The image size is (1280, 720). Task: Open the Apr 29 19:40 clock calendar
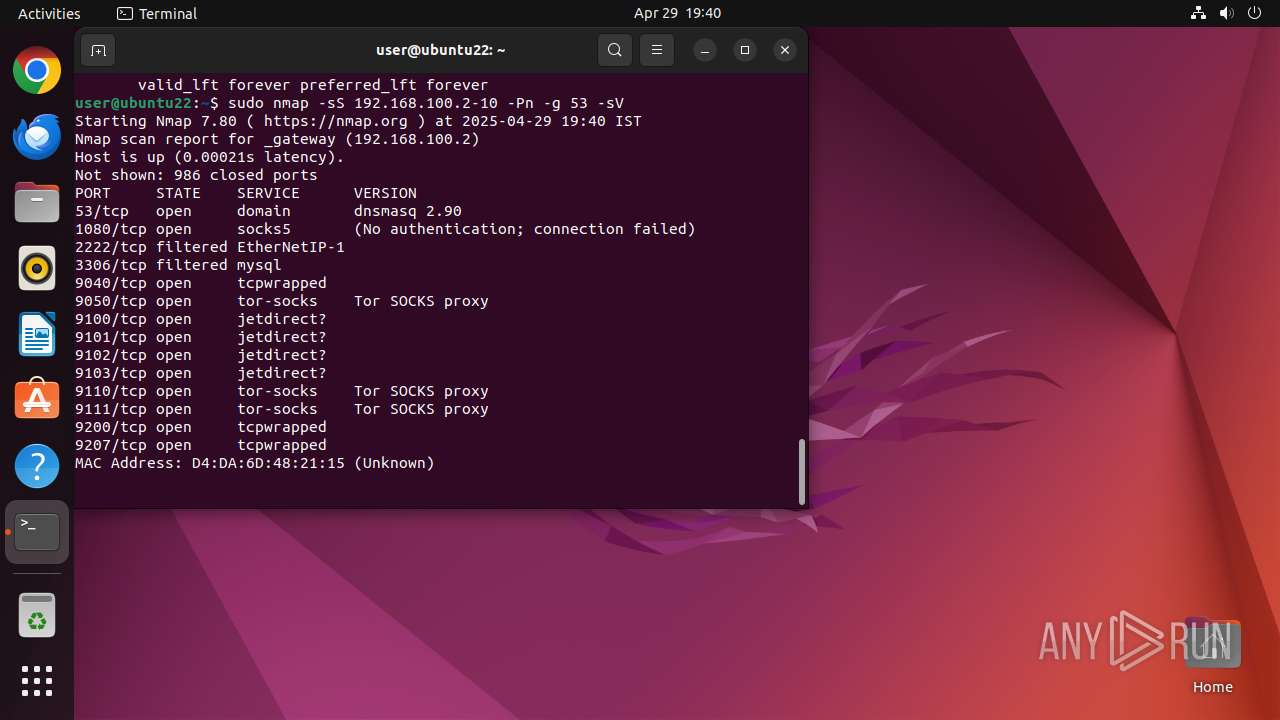677,13
